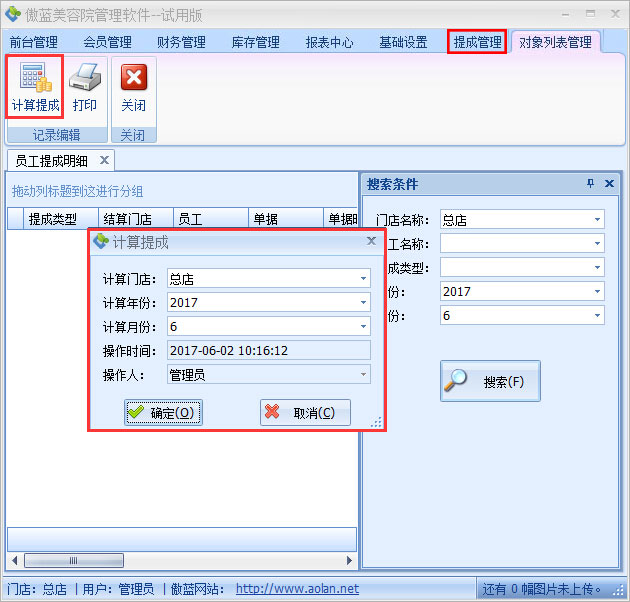This screenshot has width=630, height=602.
Task: Pin the 搜索条件 panel
Action: click(x=590, y=184)
